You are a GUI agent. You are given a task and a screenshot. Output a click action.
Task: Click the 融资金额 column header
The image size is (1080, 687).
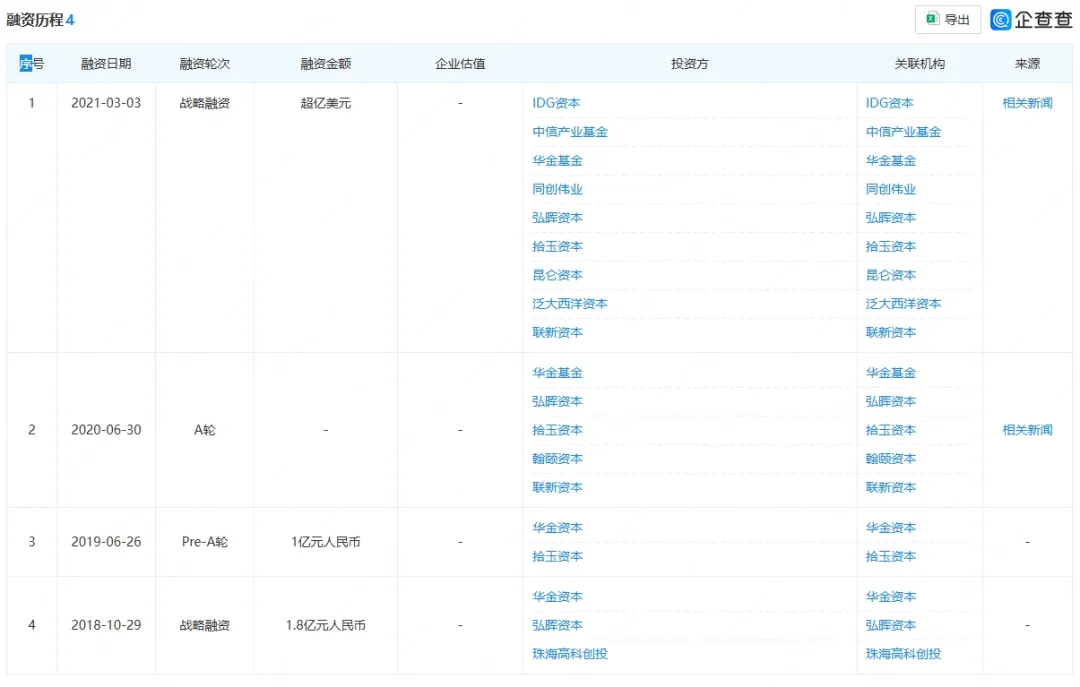coord(325,64)
